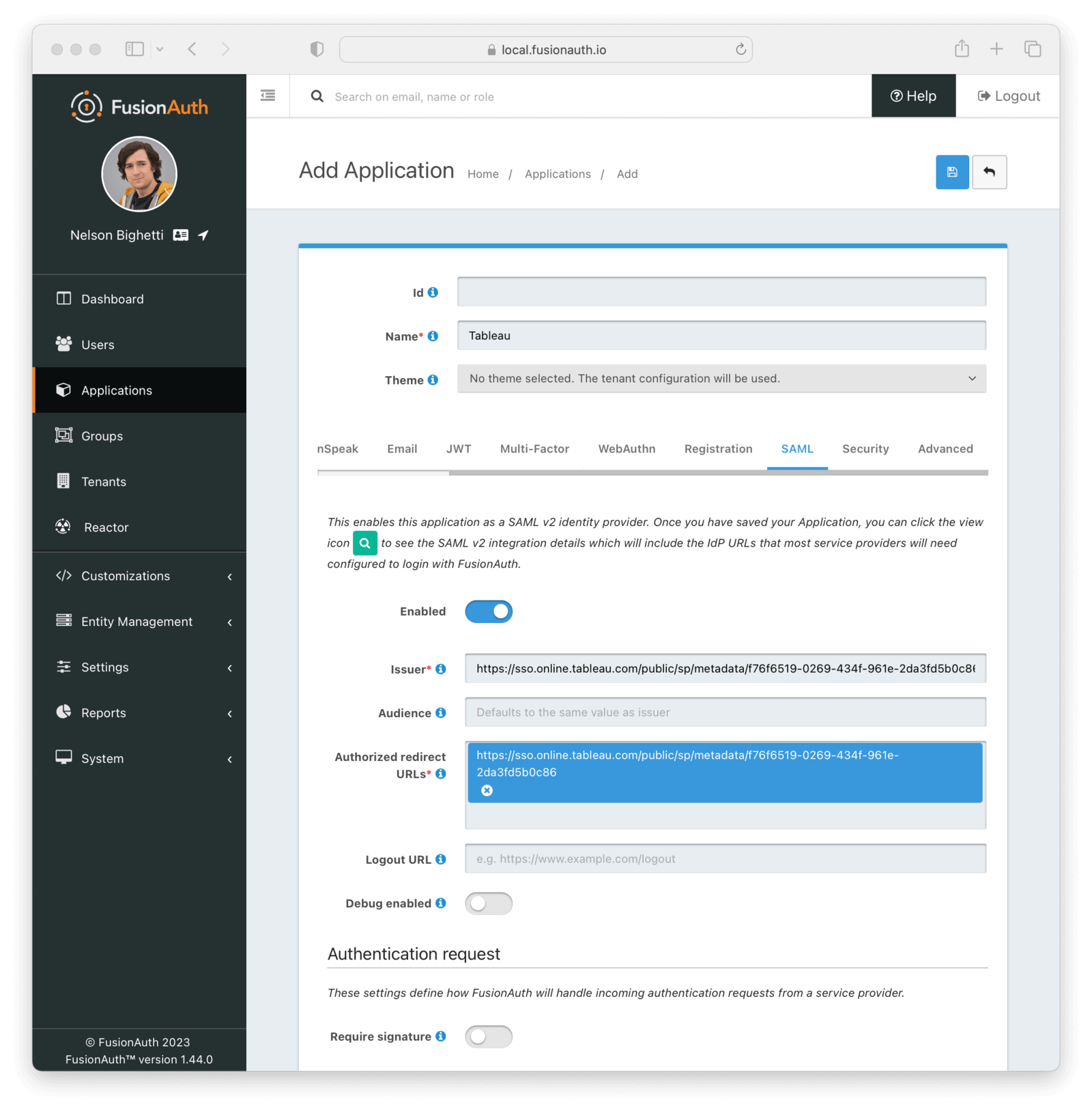The image size is (1092, 1111).
Task: Click Nelson Bighetti's avatar photo
Action: (x=139, y=173)
